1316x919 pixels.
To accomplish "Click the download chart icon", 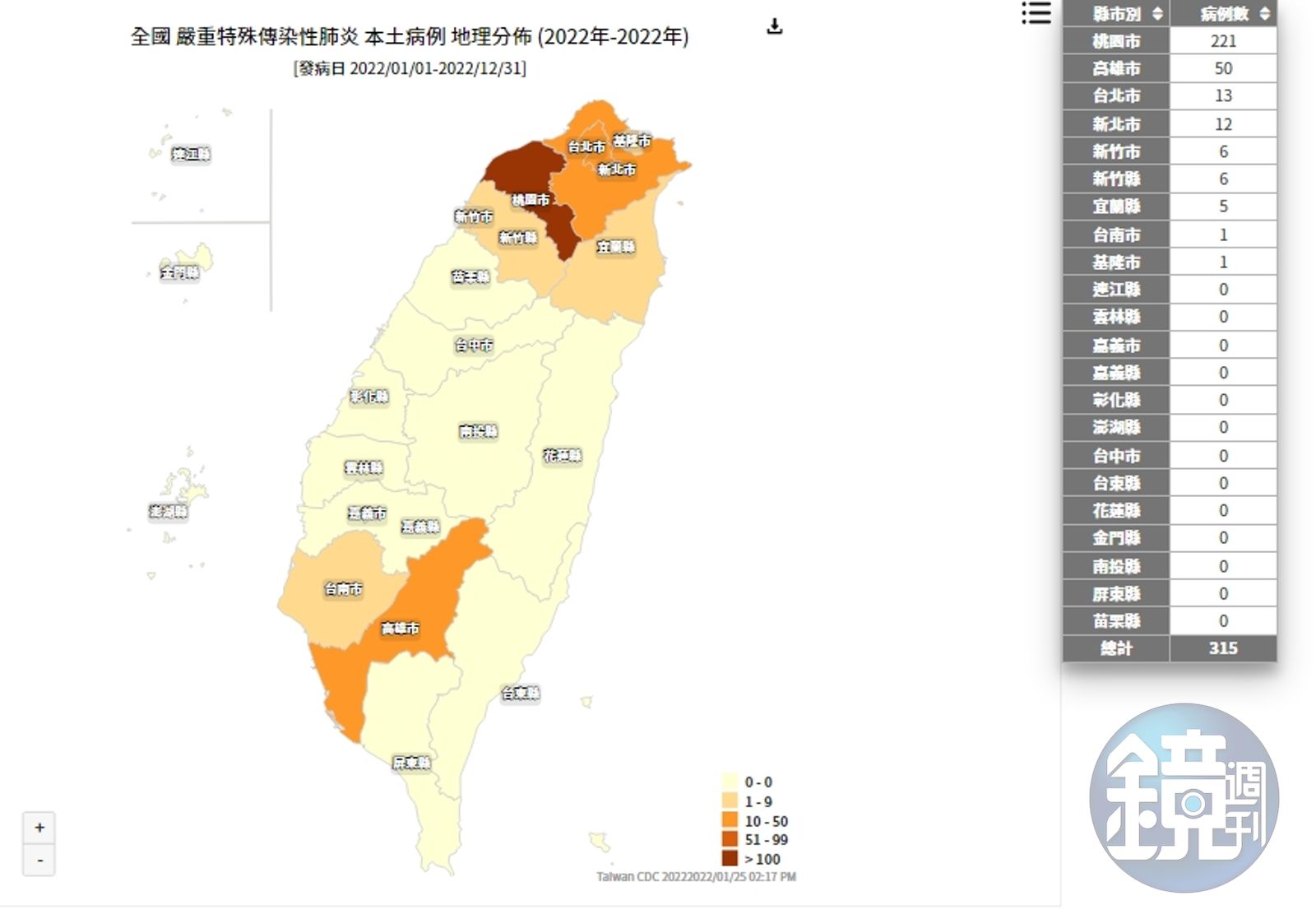I will 774,27.
